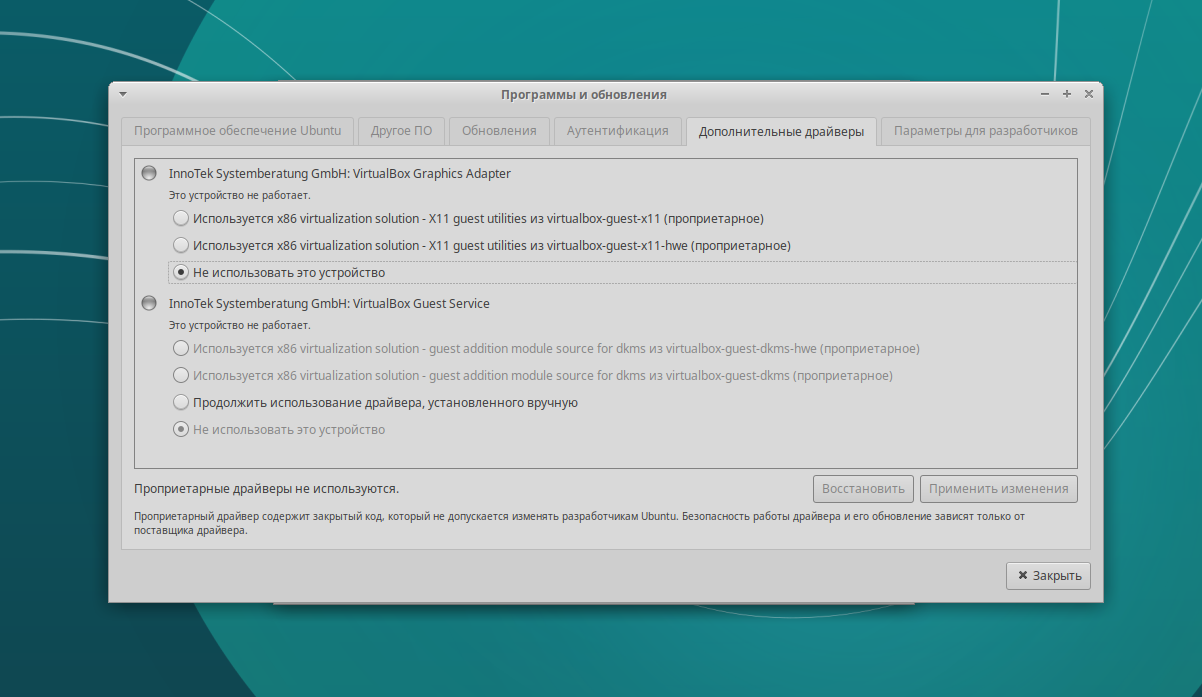Click the 'Проприетарные драйверы не используются.' status text

267,489
